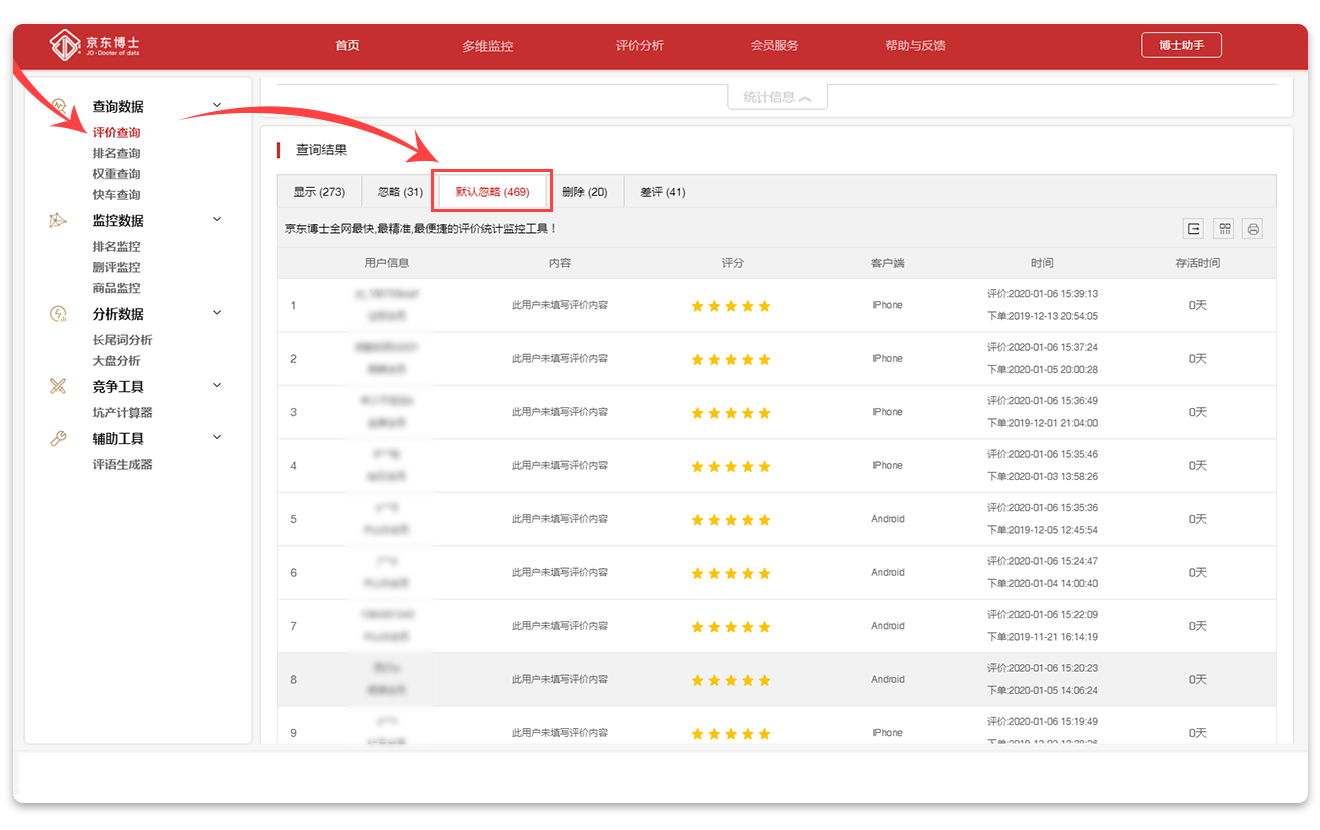Collapse the 分析数据 section chevron
The image size is (1320, 830).
(218, 313)
